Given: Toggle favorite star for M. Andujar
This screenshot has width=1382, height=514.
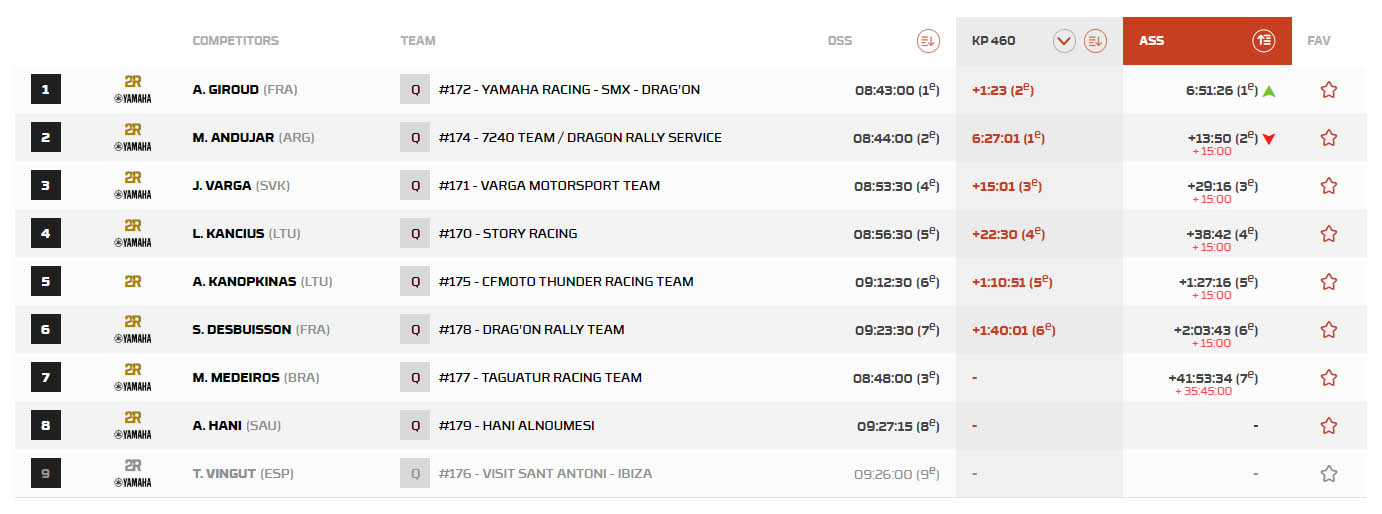Looking at the screenshot, I should pos(1328,138).
